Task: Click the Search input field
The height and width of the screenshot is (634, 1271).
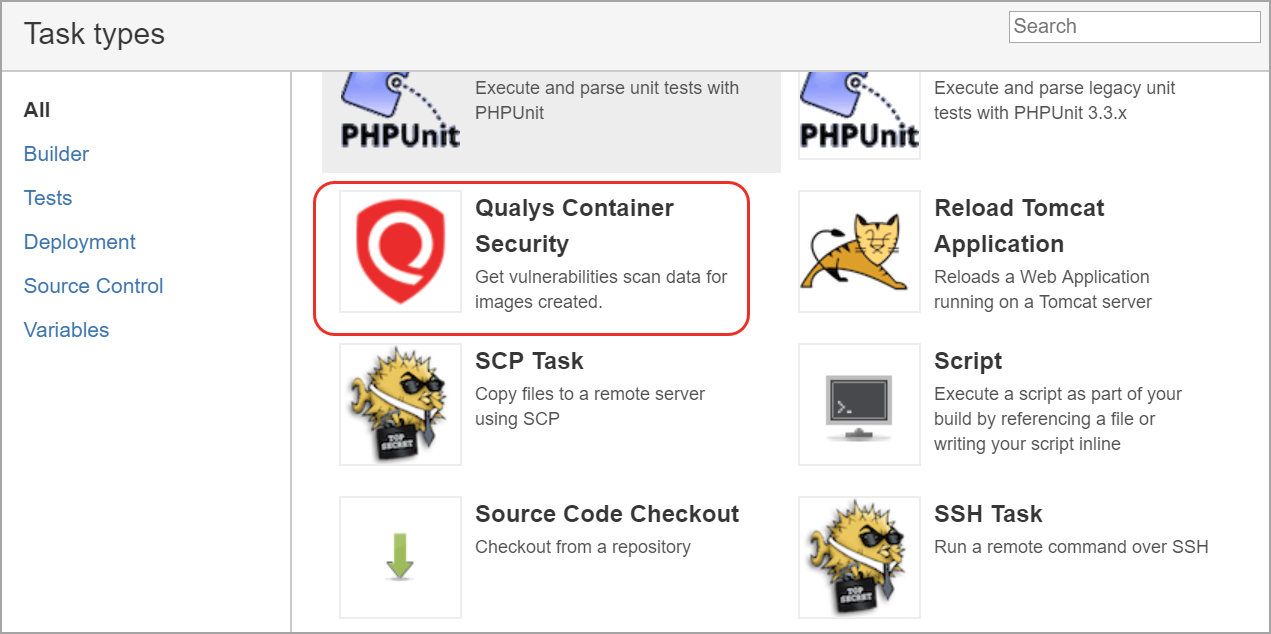Action: click(x=1134, y=27)
